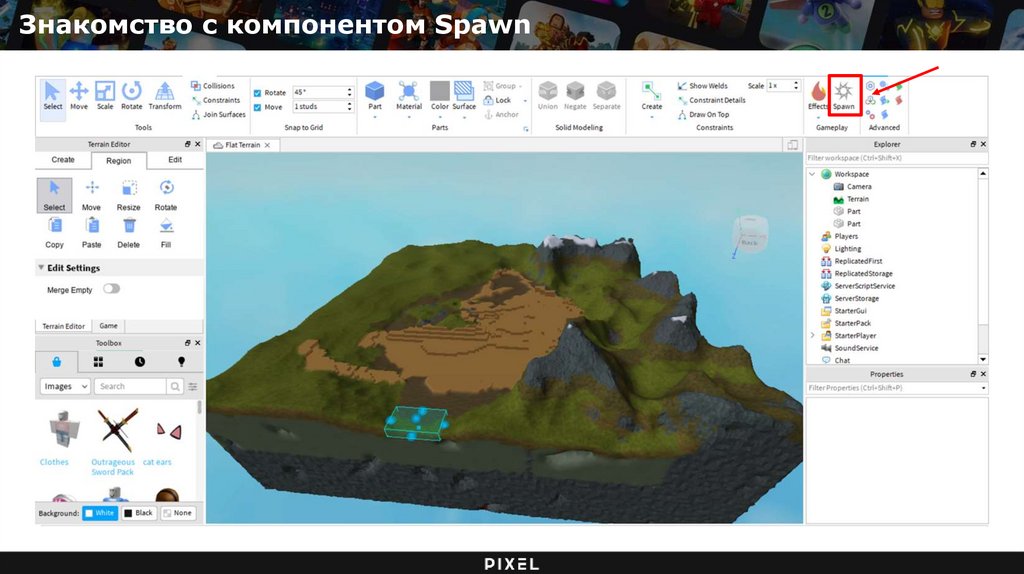Open Toolbox Marketplace tab icon
The width and height of the screenshot is (1024, 574).
tap(57, 362)
